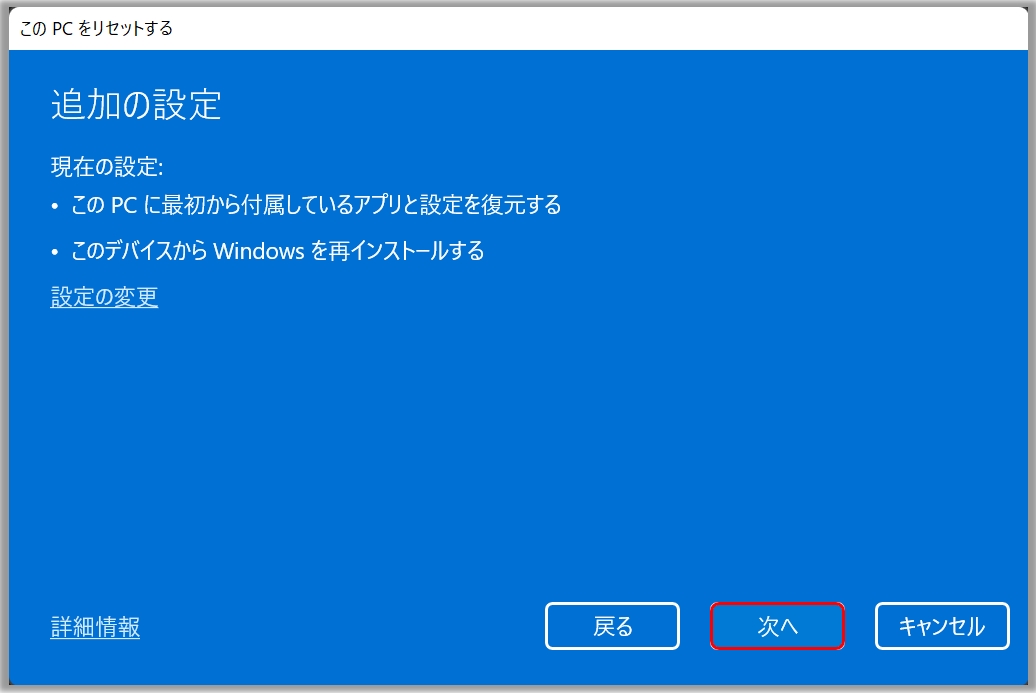The height and width of the screenshot is (693, 1036).
Task: Click the word Windows in second bullet
Action: coord(258,252)
